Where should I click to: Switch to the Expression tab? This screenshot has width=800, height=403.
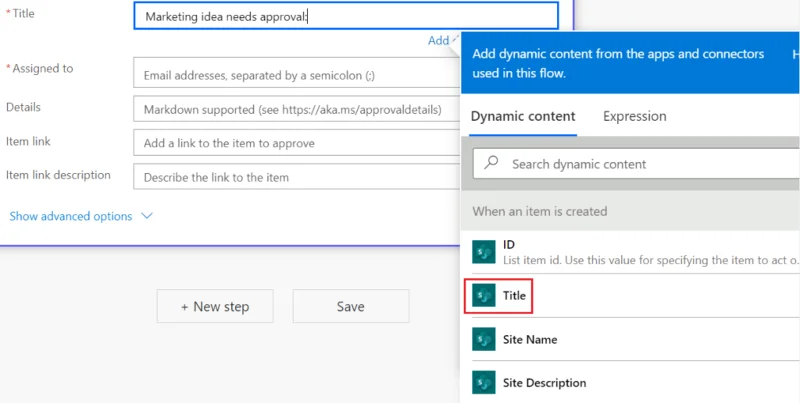coord(635,116)
